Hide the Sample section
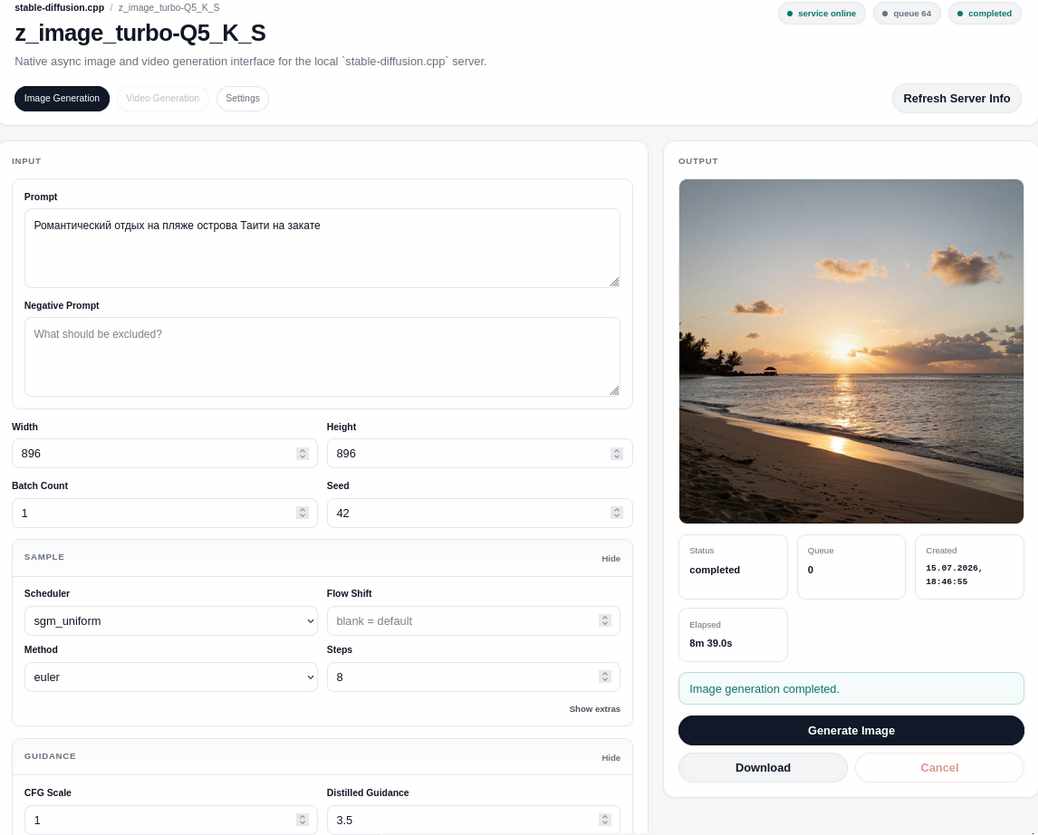1038x835 pixels. 610,559
